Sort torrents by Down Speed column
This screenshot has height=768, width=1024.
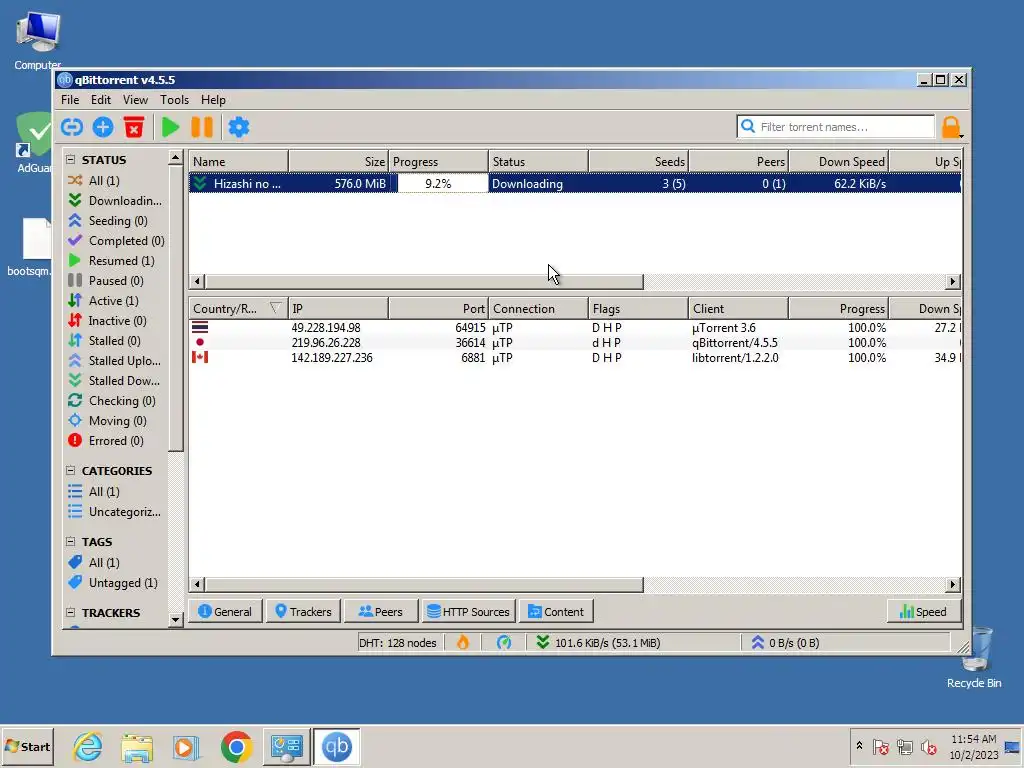[x=839, y=162]
